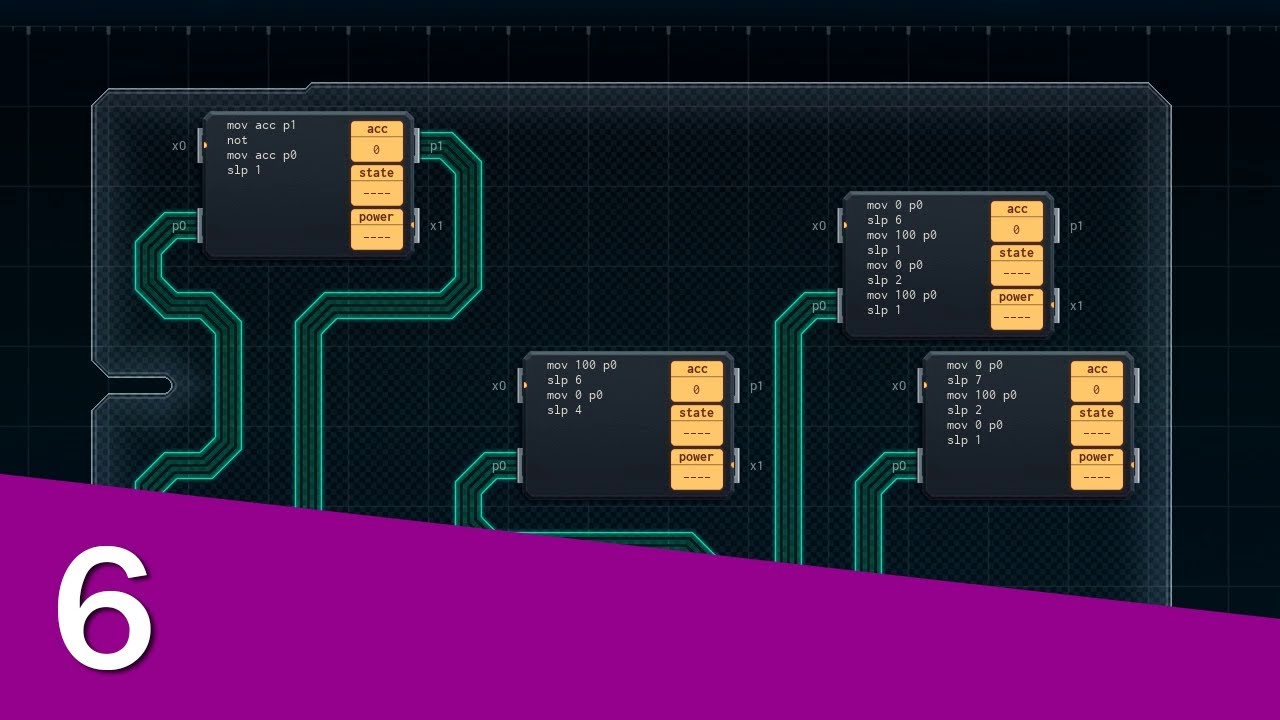Viewport: 1280px width, 720px height.
Task: Click "slp 1" in the chip containing "not"
Action: point(244,170)
